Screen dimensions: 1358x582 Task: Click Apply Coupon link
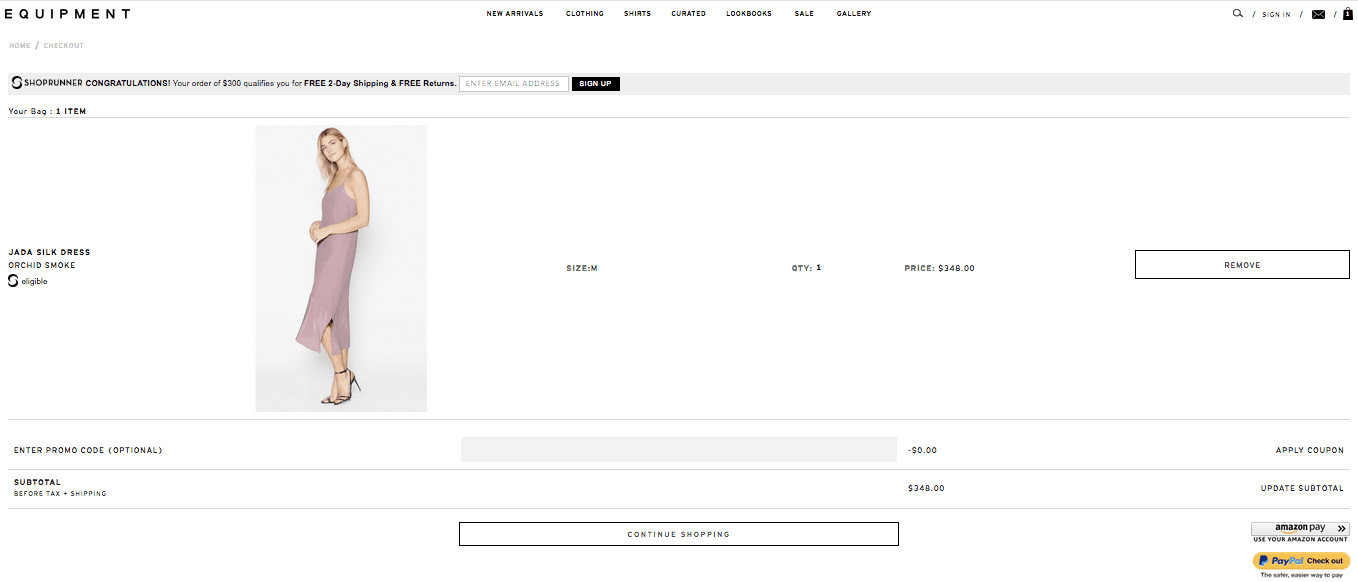click(1310, 450)
